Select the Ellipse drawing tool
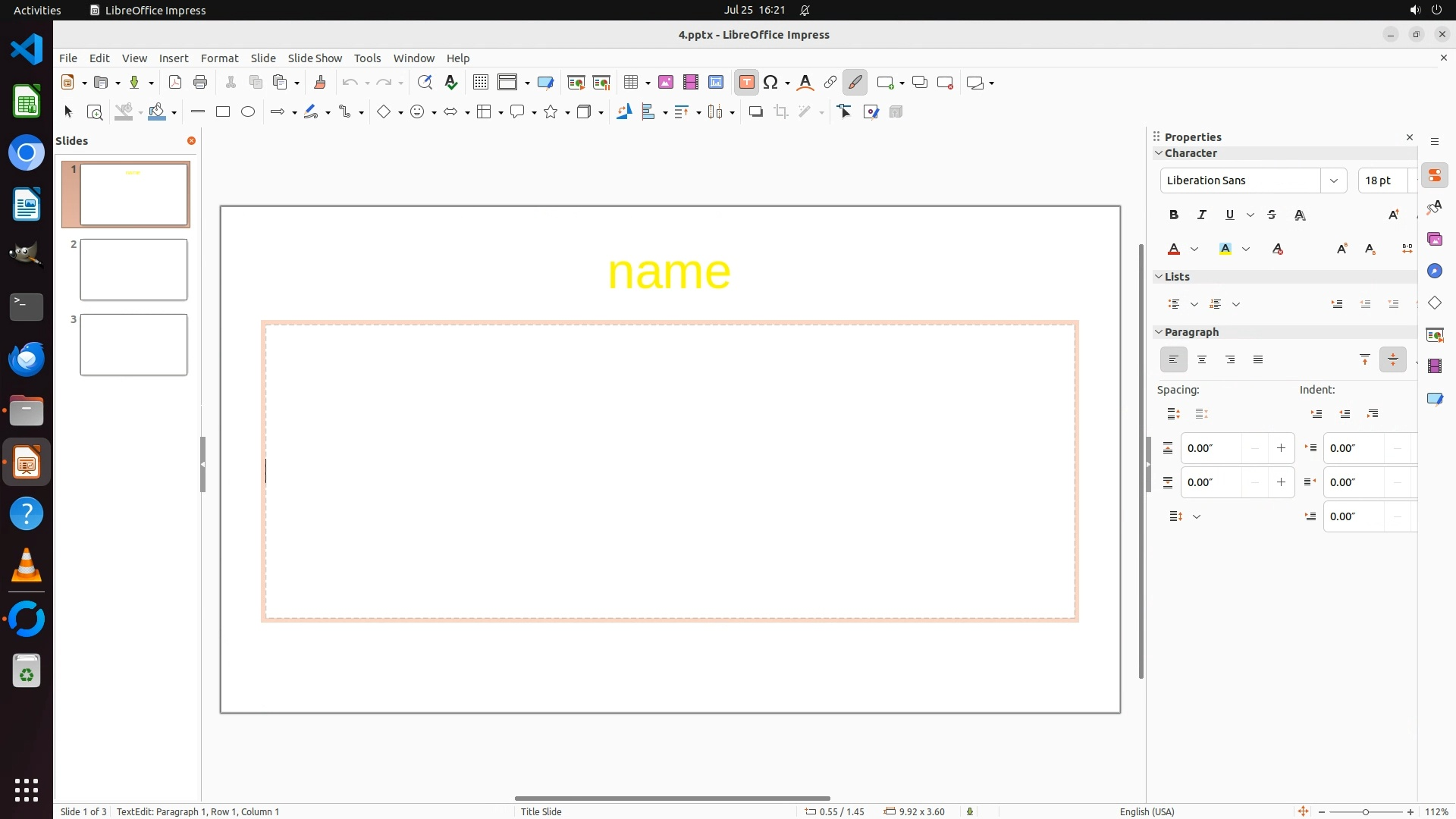 click(x=248, y=112)
